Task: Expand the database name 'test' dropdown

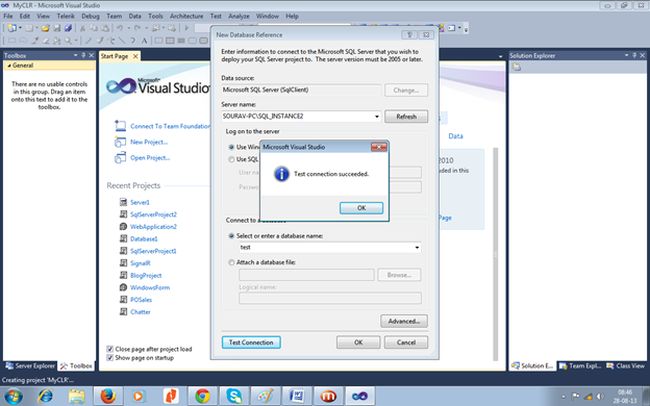Action: pyautogui.click(x=417, y=248)
